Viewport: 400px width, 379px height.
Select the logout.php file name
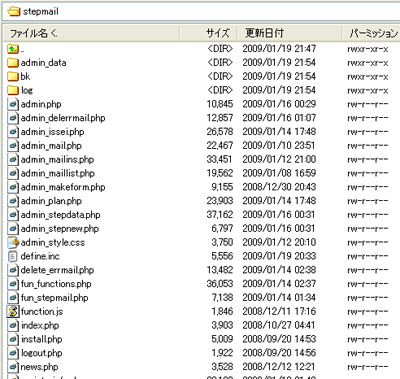(42, 353)
